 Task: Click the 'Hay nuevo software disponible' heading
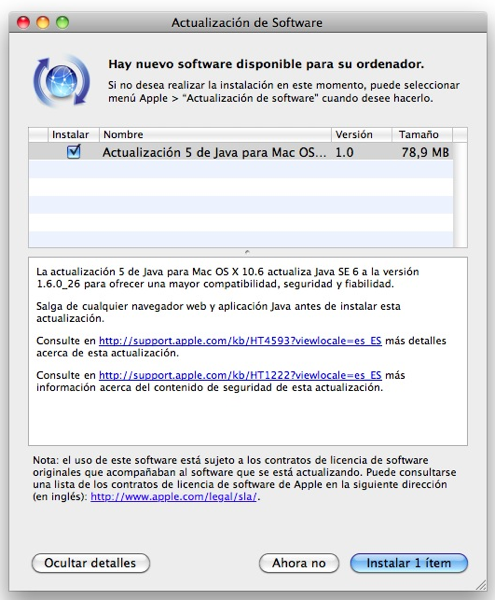point(266,64)
